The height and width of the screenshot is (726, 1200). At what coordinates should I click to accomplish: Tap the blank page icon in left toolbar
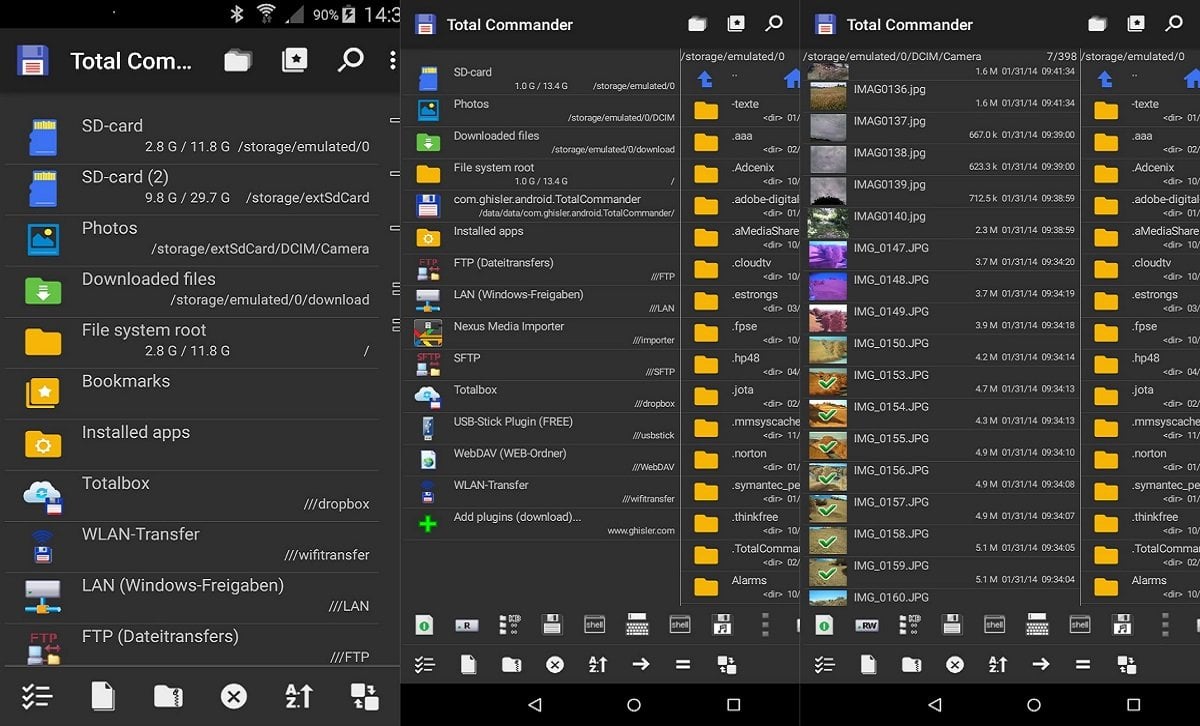102,695
